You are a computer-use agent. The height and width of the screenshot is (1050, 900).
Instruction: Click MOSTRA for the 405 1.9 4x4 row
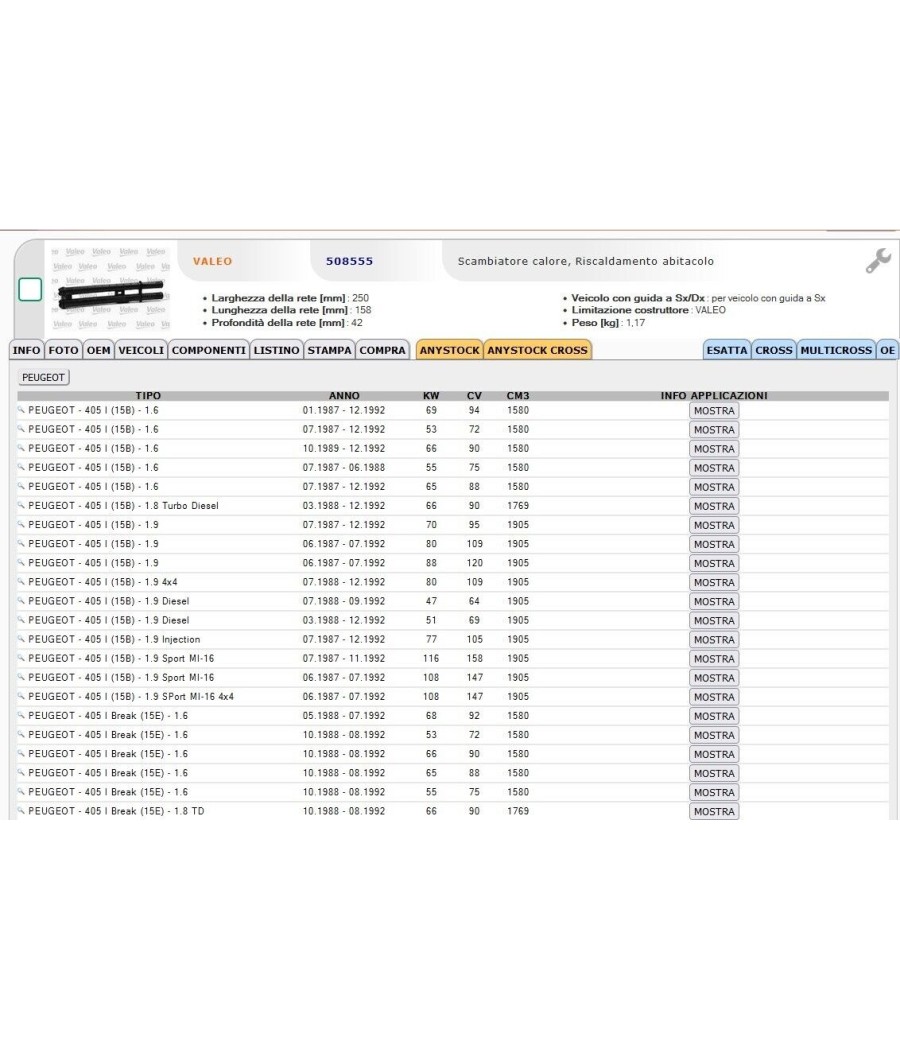point(714,583)
